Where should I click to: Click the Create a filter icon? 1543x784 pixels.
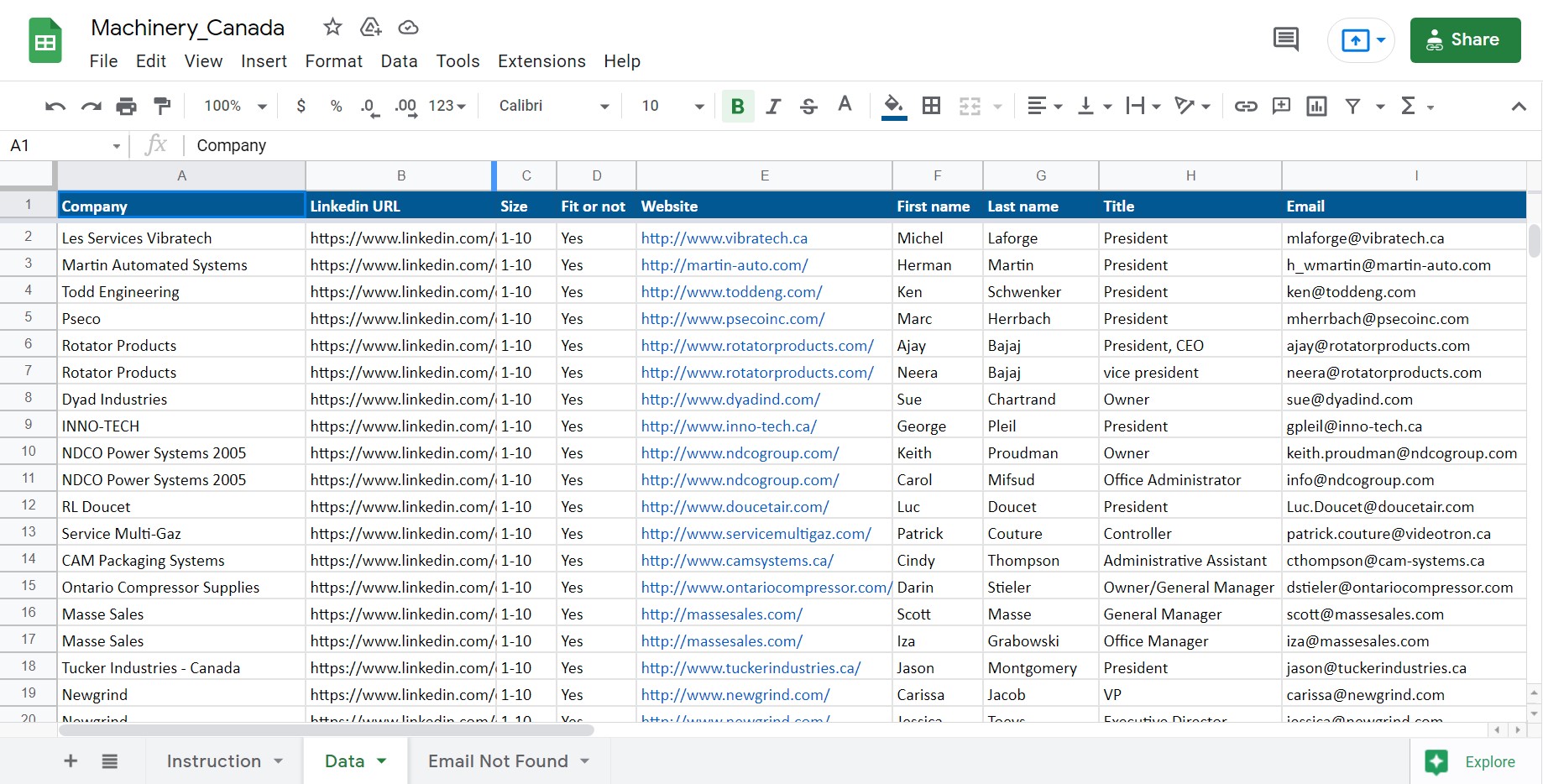[1352, 106]
